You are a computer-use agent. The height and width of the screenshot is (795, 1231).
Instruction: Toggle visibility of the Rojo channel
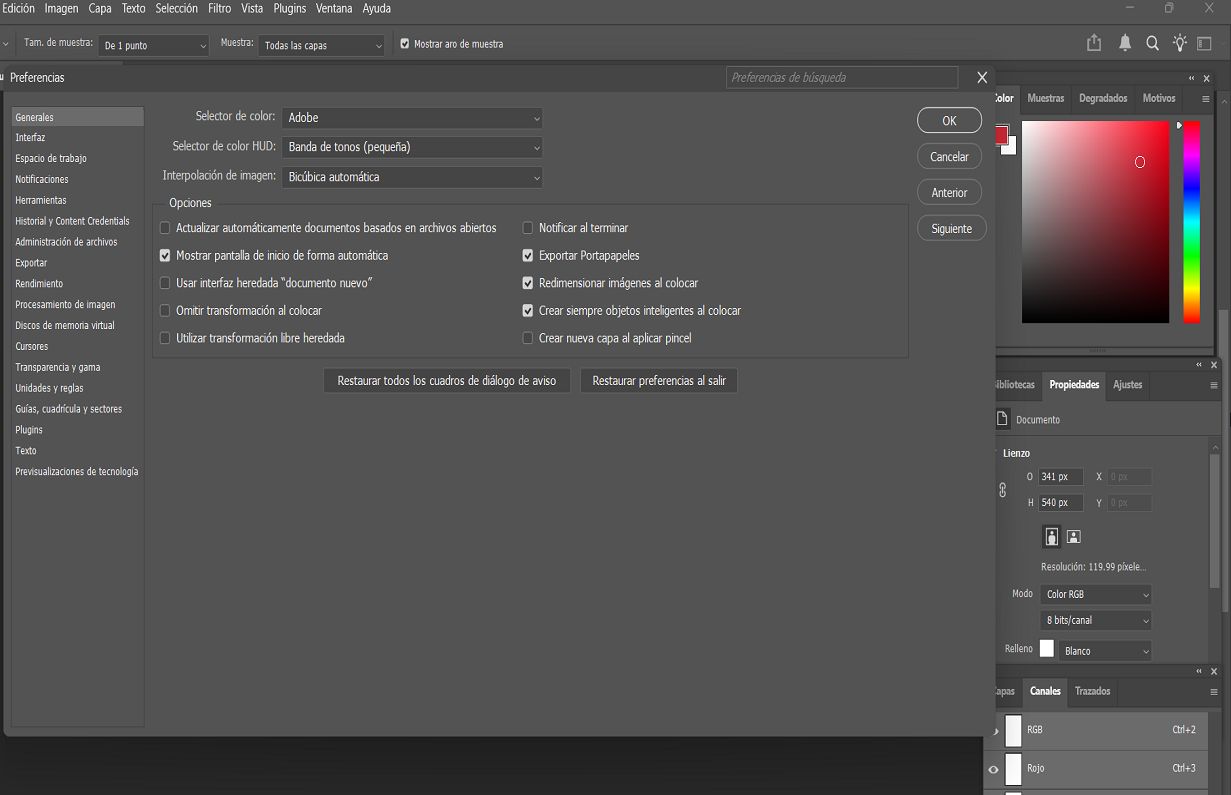(992, 769)
